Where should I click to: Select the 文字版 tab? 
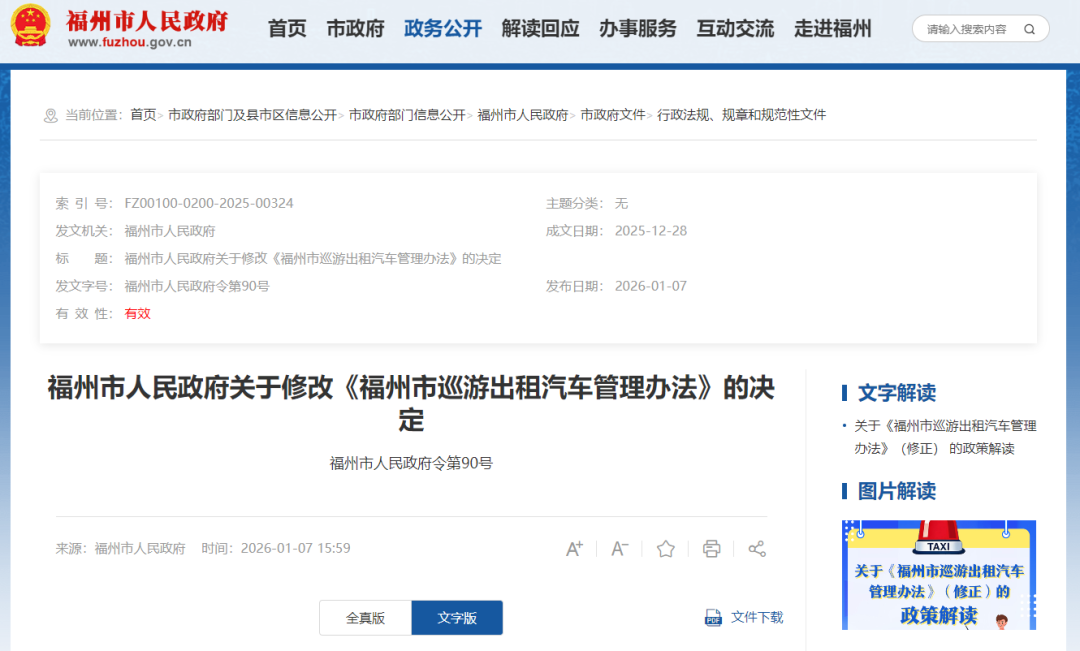coord(457,618)
